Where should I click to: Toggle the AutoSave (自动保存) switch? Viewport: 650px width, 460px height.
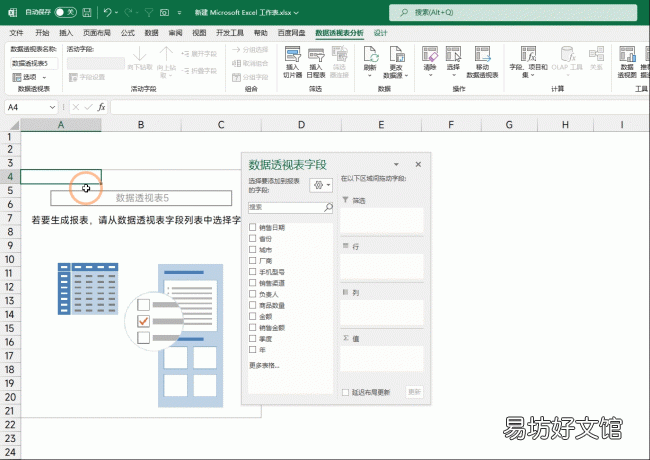66,12
